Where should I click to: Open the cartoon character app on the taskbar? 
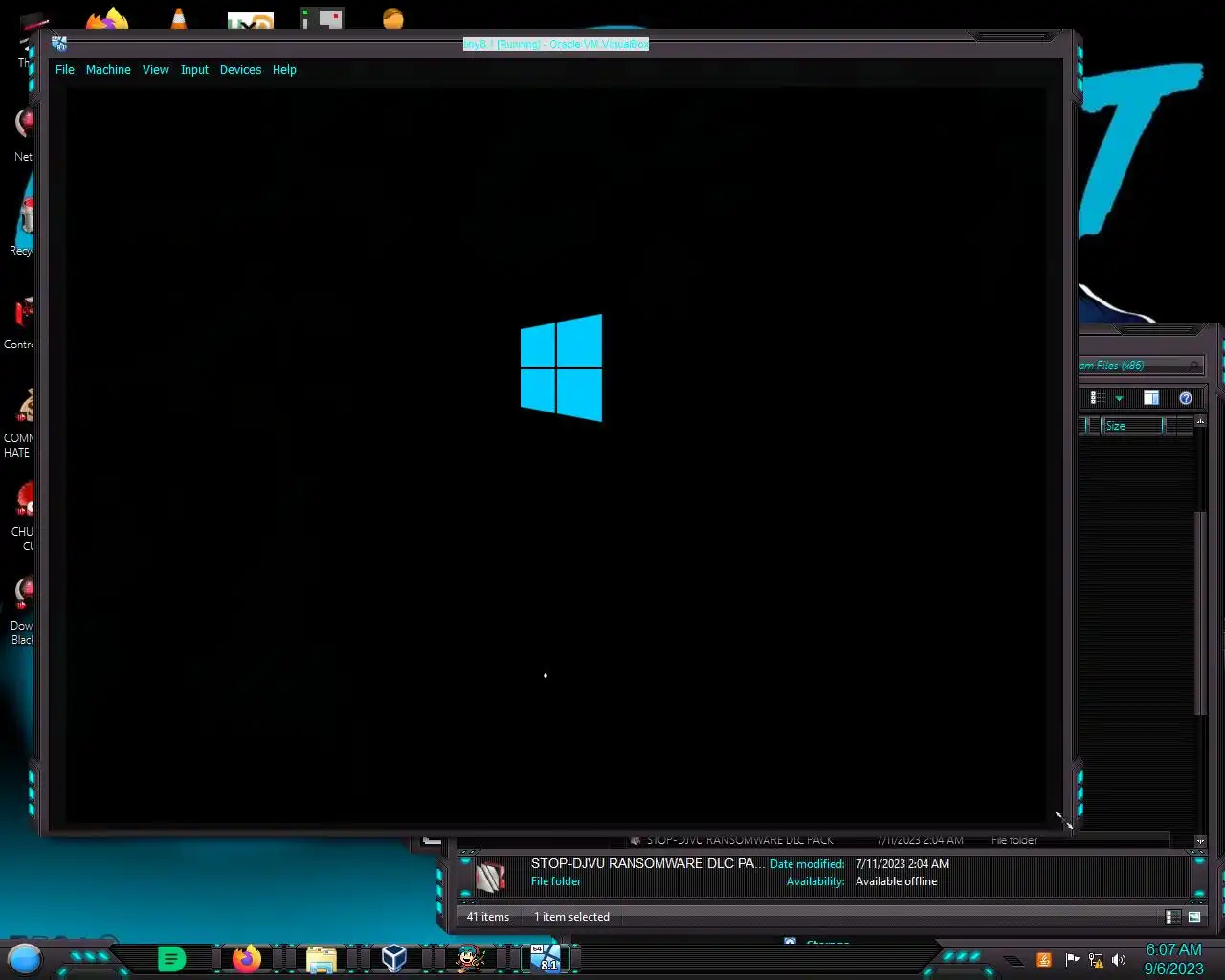click(469, 958)
